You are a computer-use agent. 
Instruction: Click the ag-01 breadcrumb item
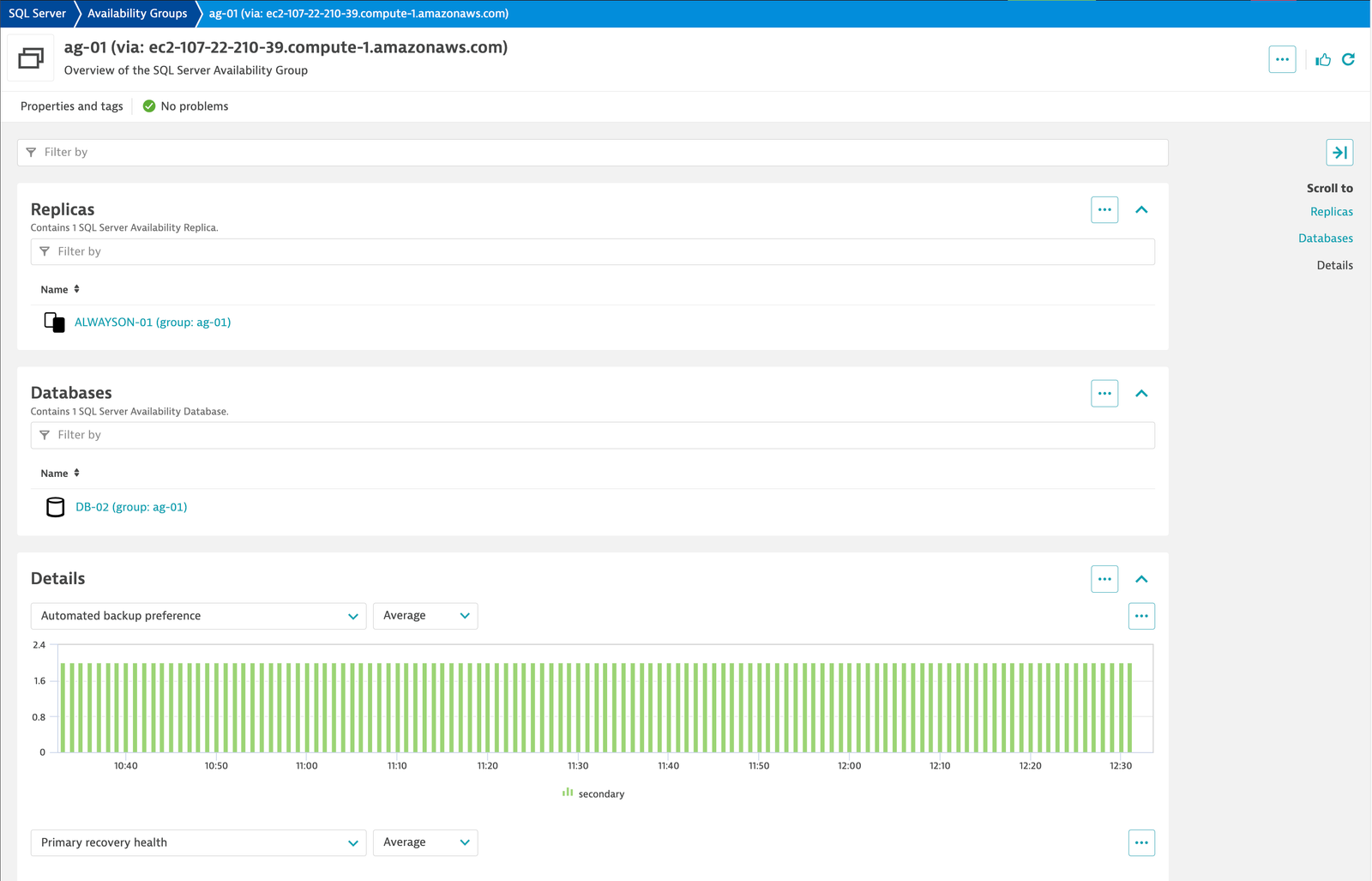[358, 14]
